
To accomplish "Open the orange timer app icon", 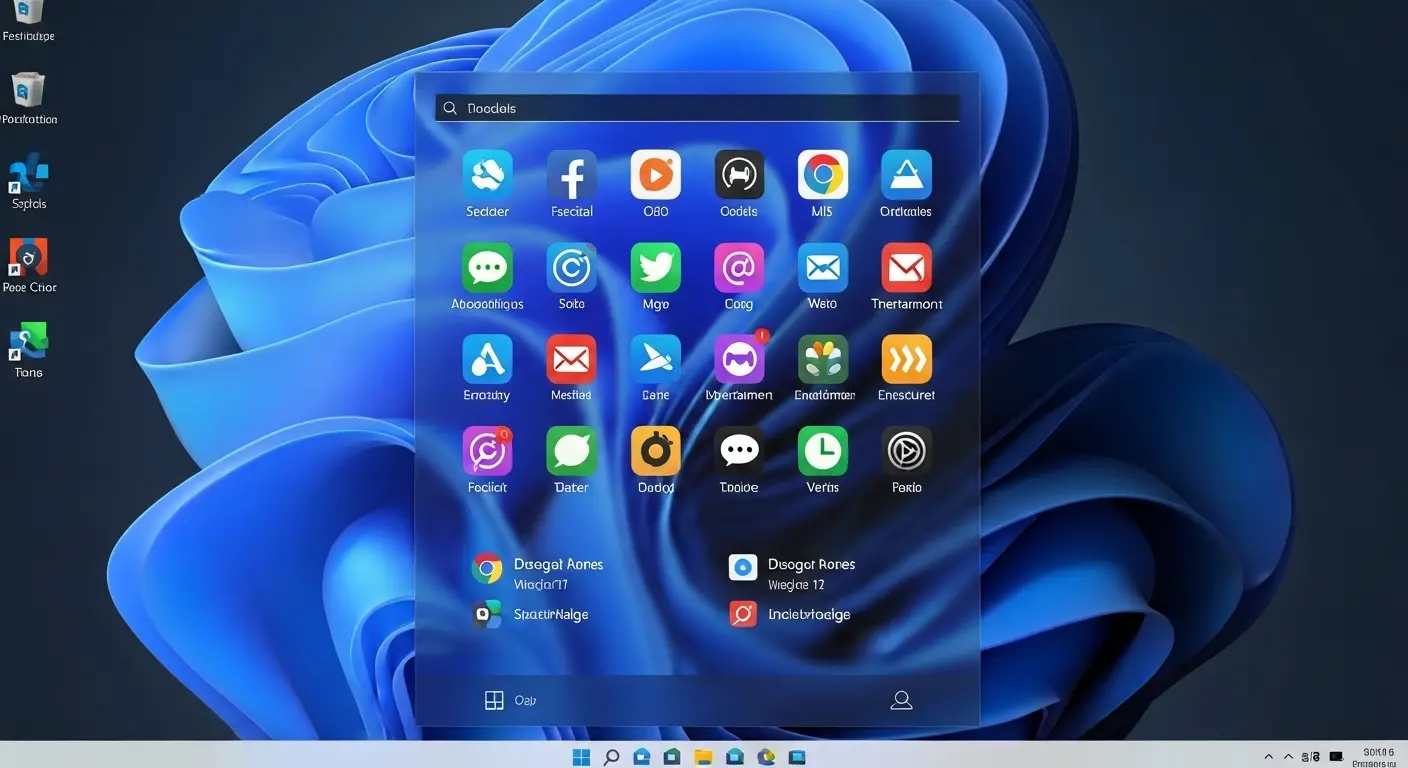I will point(655,451).
